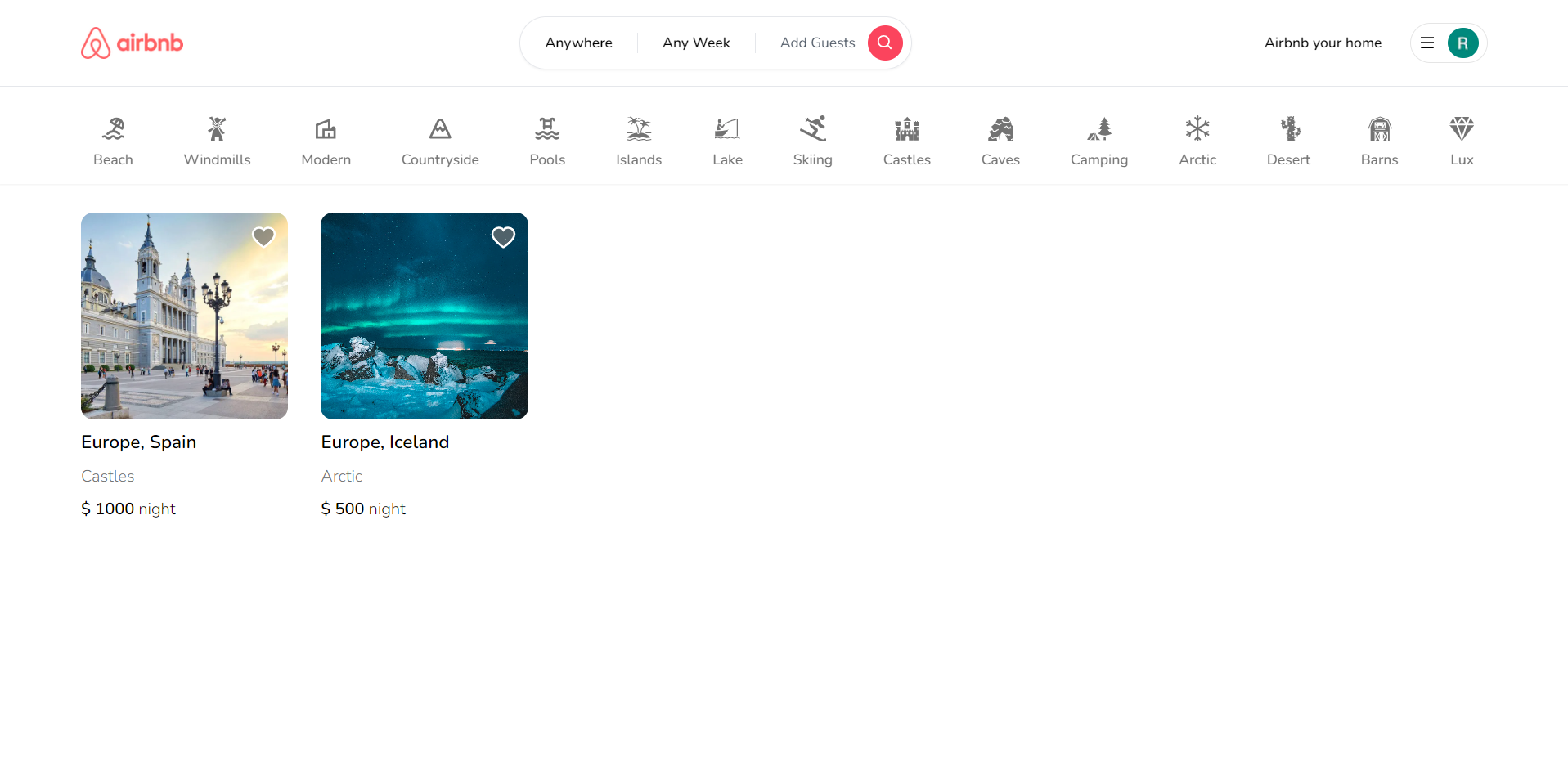1568x762 pixels.
Task: Click the $ 500 night price
Action: coord(363,509)
